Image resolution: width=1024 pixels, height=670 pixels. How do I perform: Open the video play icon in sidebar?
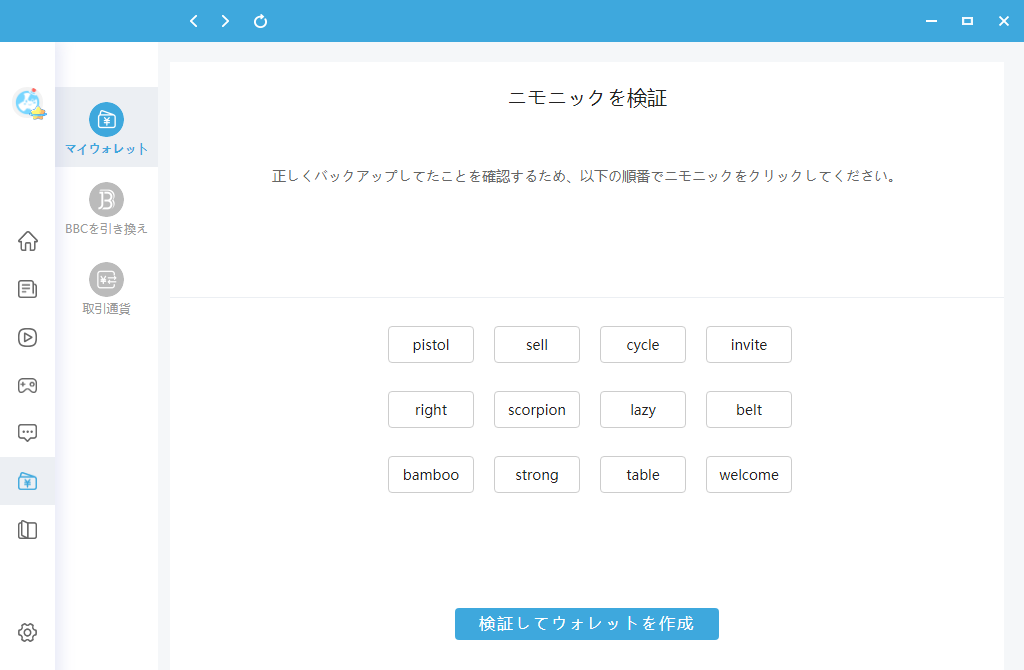tap(28, 337)
